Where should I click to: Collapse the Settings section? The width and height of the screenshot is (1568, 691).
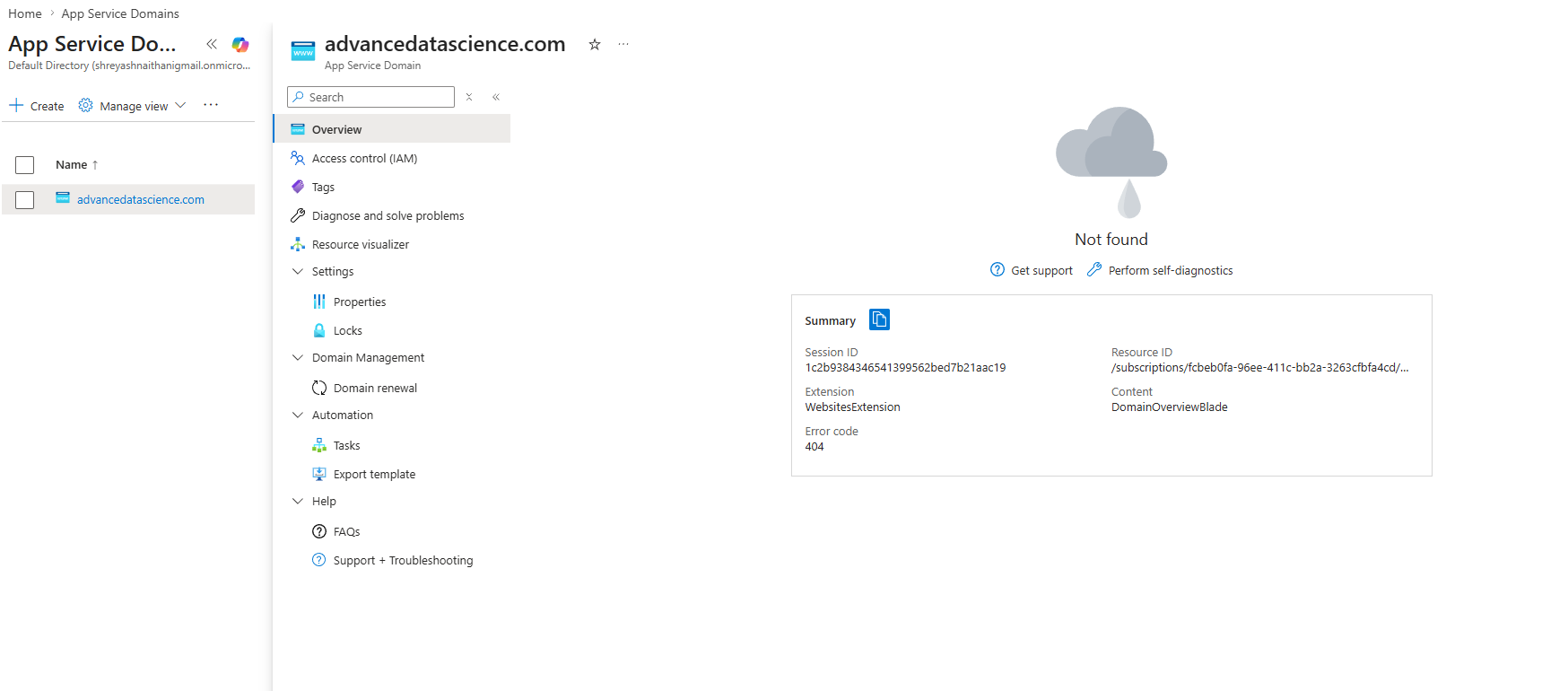[x=298, y=271]
